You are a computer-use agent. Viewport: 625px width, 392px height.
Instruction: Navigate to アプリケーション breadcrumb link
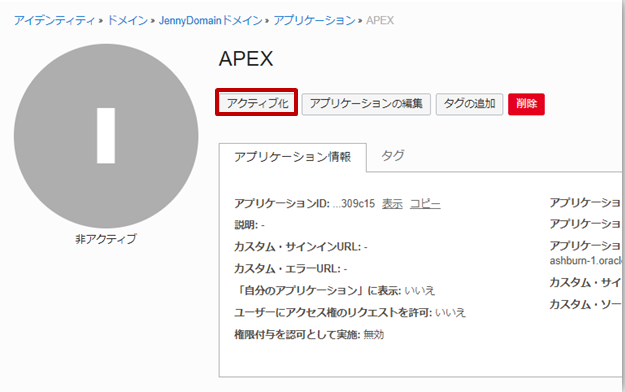pyautogui.click(x=314, y=20)
